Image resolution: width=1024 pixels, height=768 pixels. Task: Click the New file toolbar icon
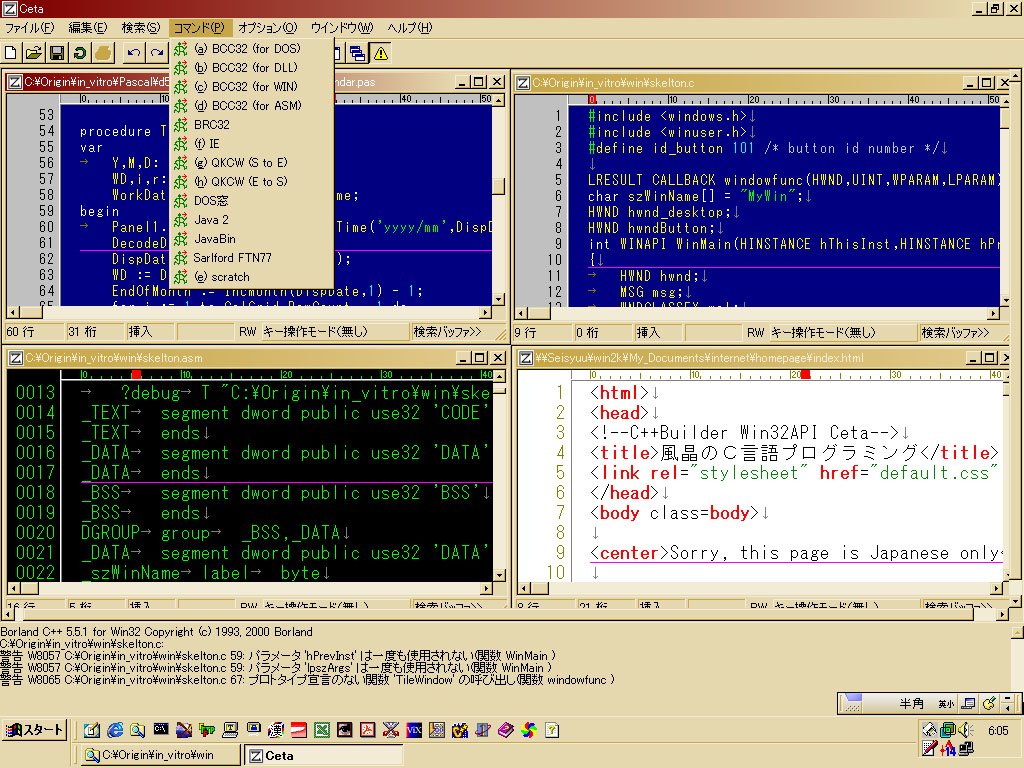tap(11, 52)
